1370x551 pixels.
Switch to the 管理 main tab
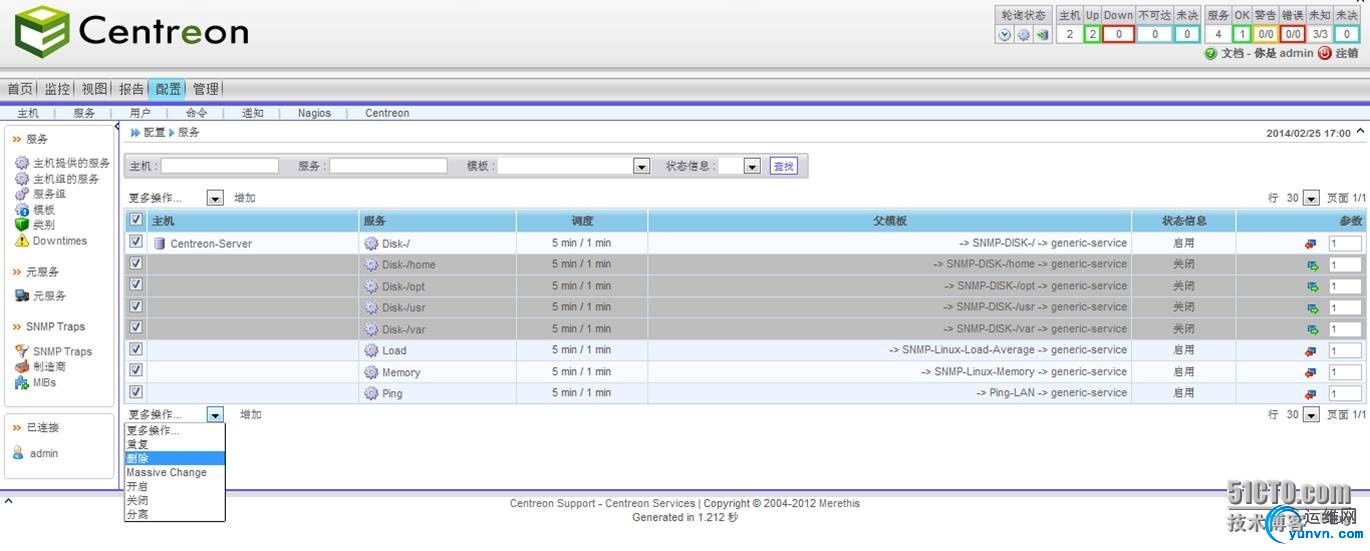(x=205, y=89)
